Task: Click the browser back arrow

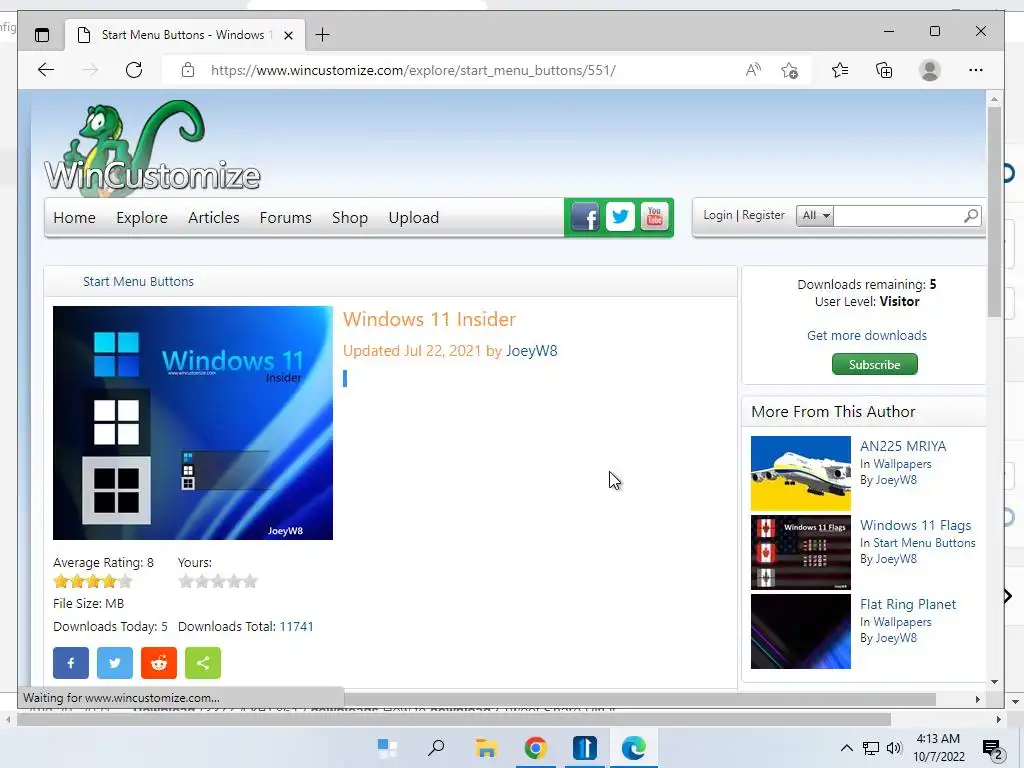Action: [46, 70]
